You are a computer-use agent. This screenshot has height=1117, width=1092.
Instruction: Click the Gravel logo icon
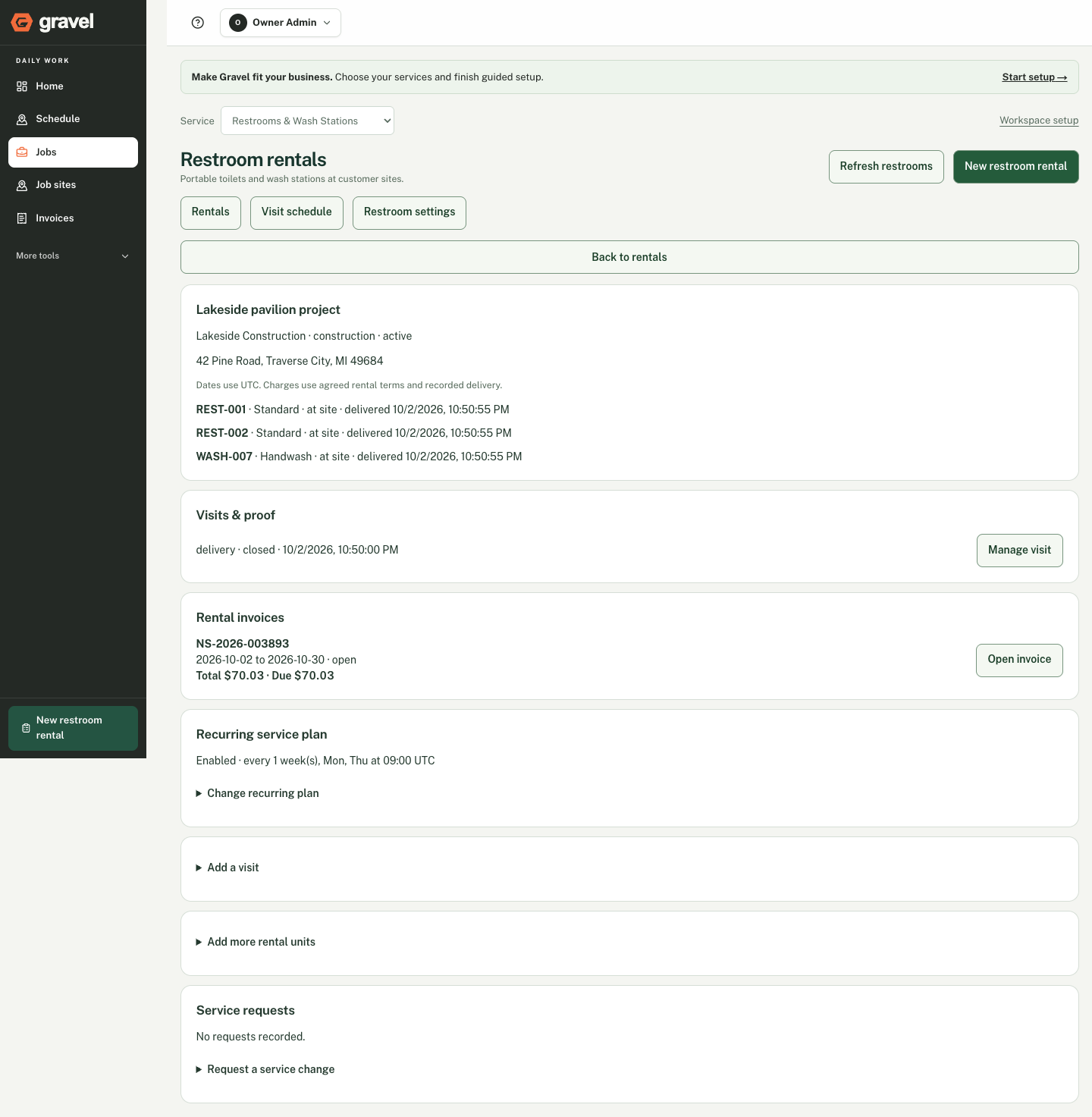coord(22,23)
